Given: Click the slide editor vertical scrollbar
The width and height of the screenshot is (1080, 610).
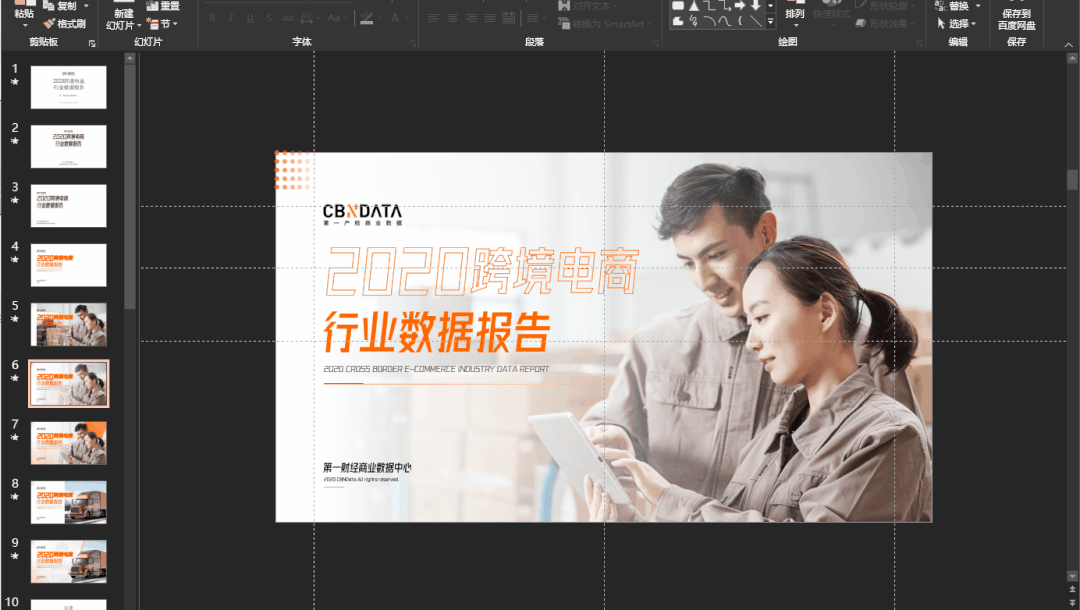Looking at the screenshot, I should coord(1072,300).
